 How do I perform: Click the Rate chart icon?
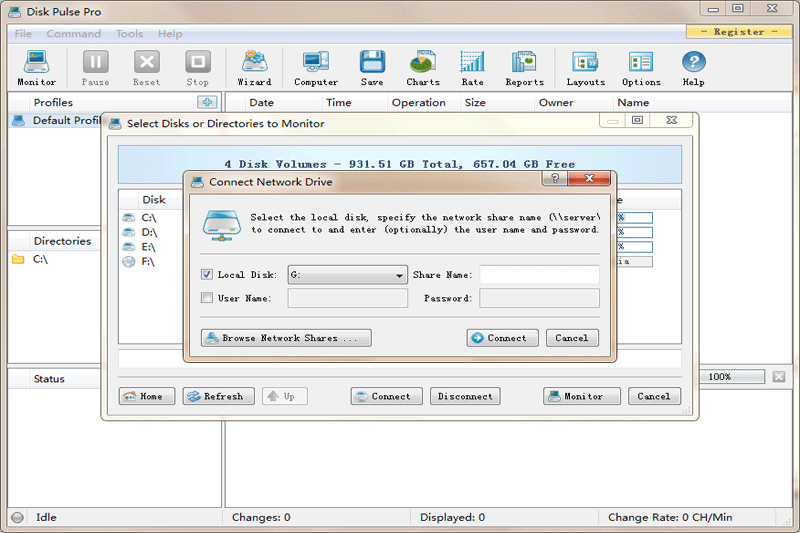tap(472, 68)
